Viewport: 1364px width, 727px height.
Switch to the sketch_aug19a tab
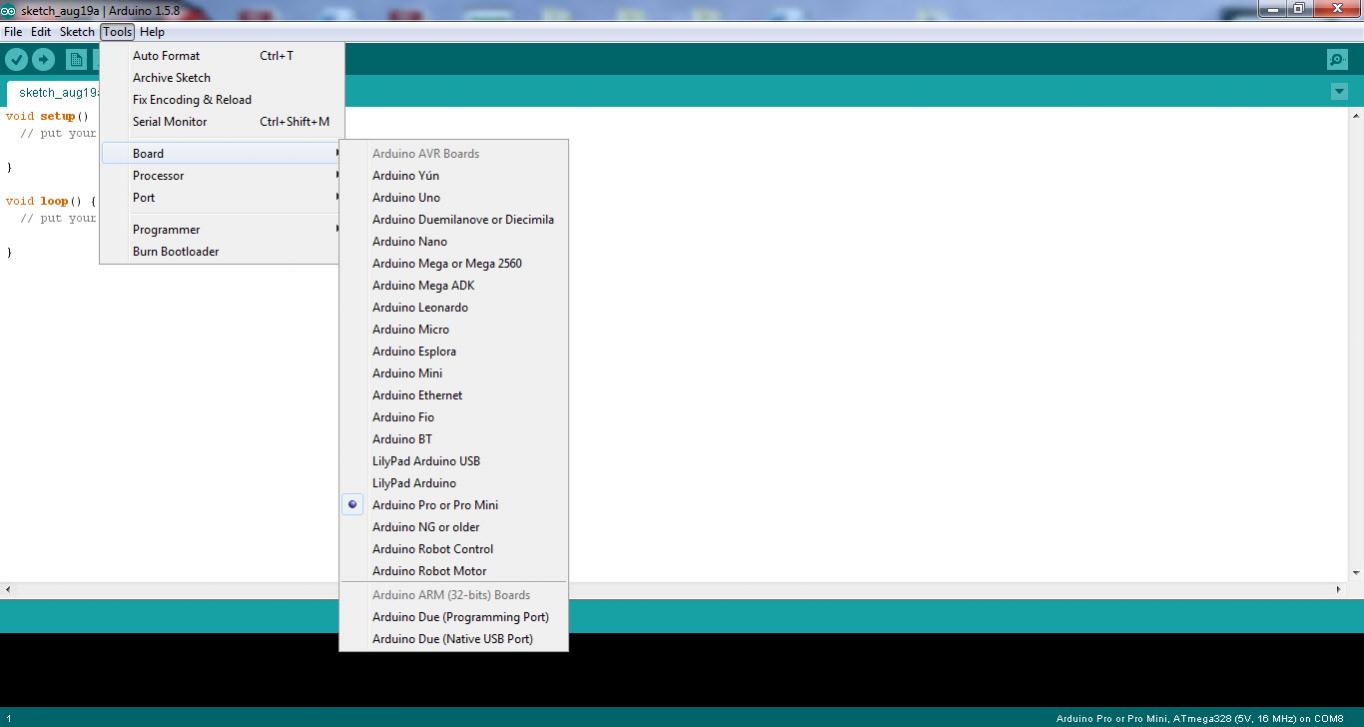(x=57, y=93)
